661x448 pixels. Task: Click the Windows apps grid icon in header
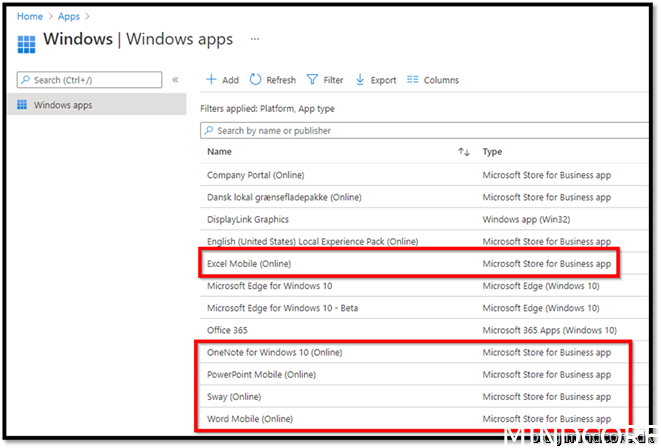point(26,41)
